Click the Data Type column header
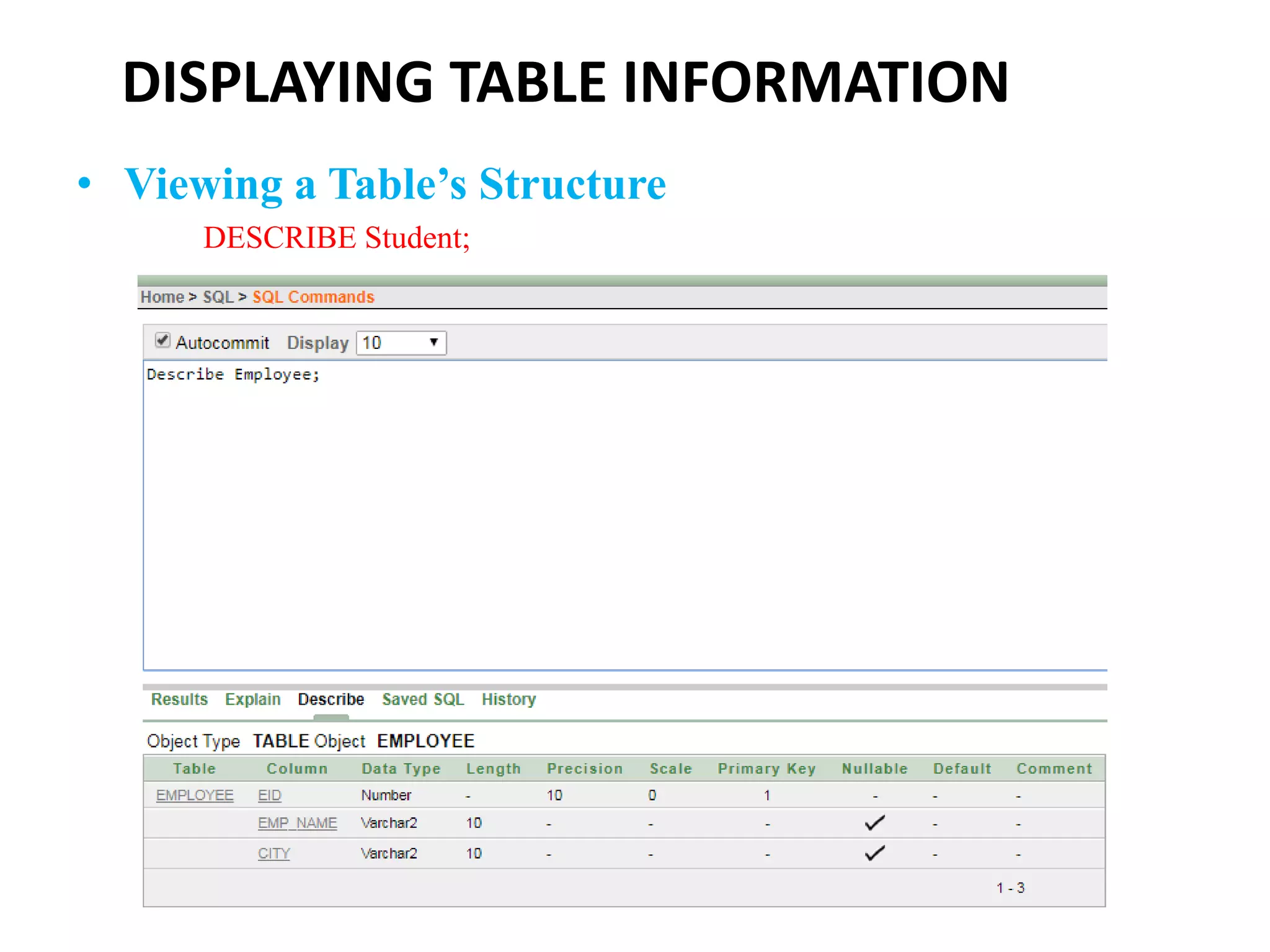Screen dimensions: 1270x952 (x=401, y=769)
